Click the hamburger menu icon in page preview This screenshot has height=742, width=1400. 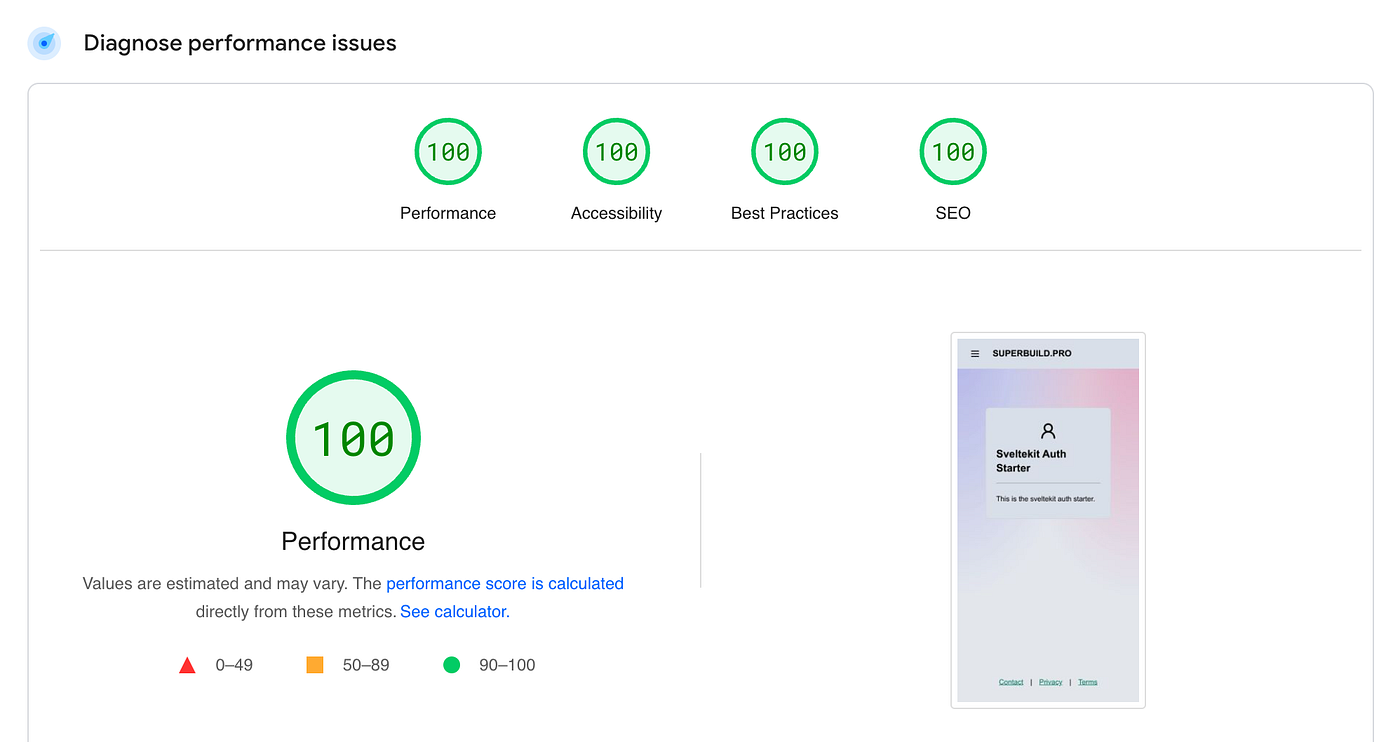click(975, 354)
